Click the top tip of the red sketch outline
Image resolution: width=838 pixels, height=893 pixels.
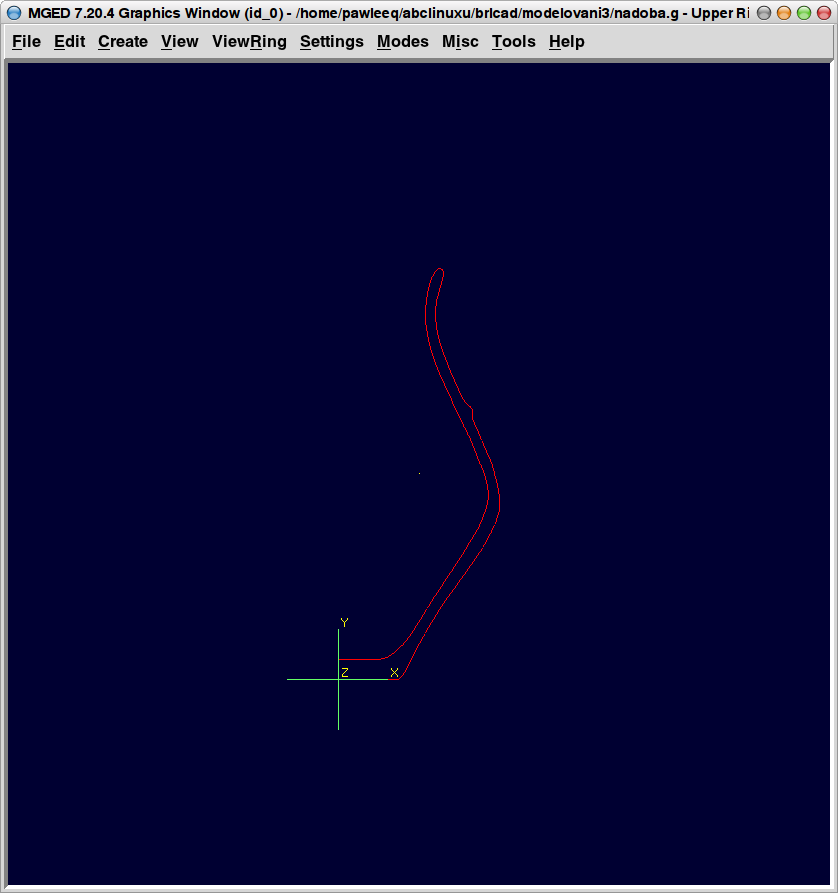tap(439, 269)
